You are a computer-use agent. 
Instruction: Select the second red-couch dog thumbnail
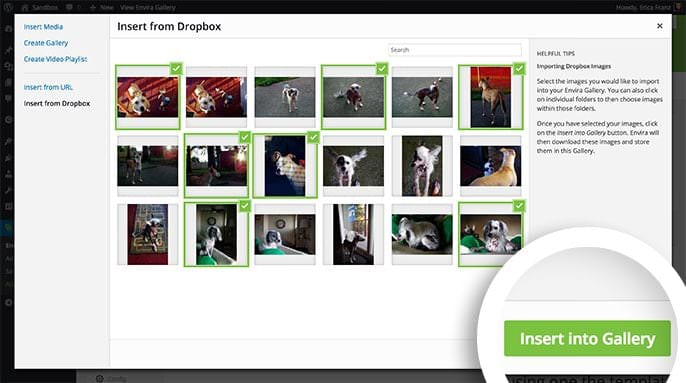click(x=216, y=97)
